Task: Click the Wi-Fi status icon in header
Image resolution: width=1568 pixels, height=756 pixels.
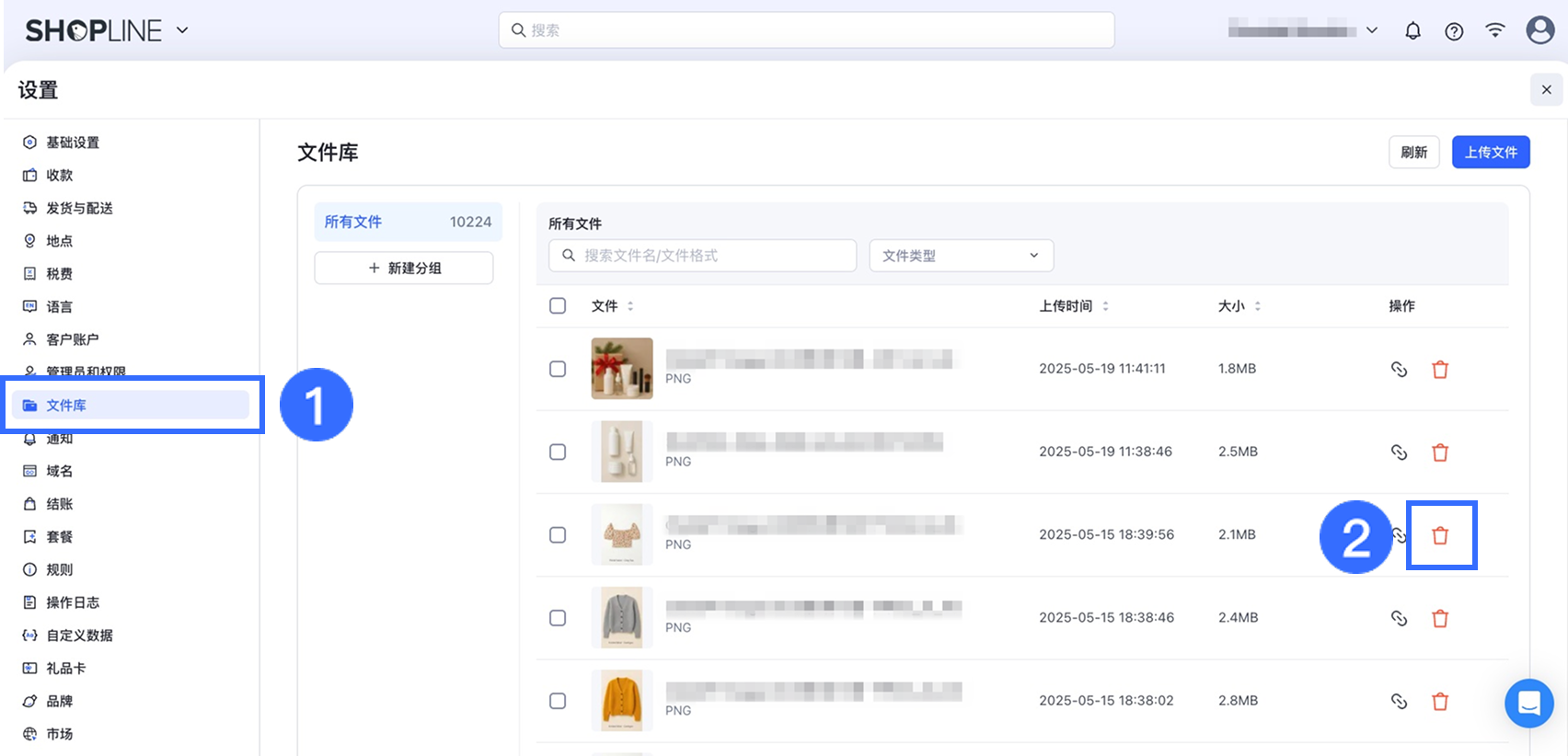Action: (1495, 30)
